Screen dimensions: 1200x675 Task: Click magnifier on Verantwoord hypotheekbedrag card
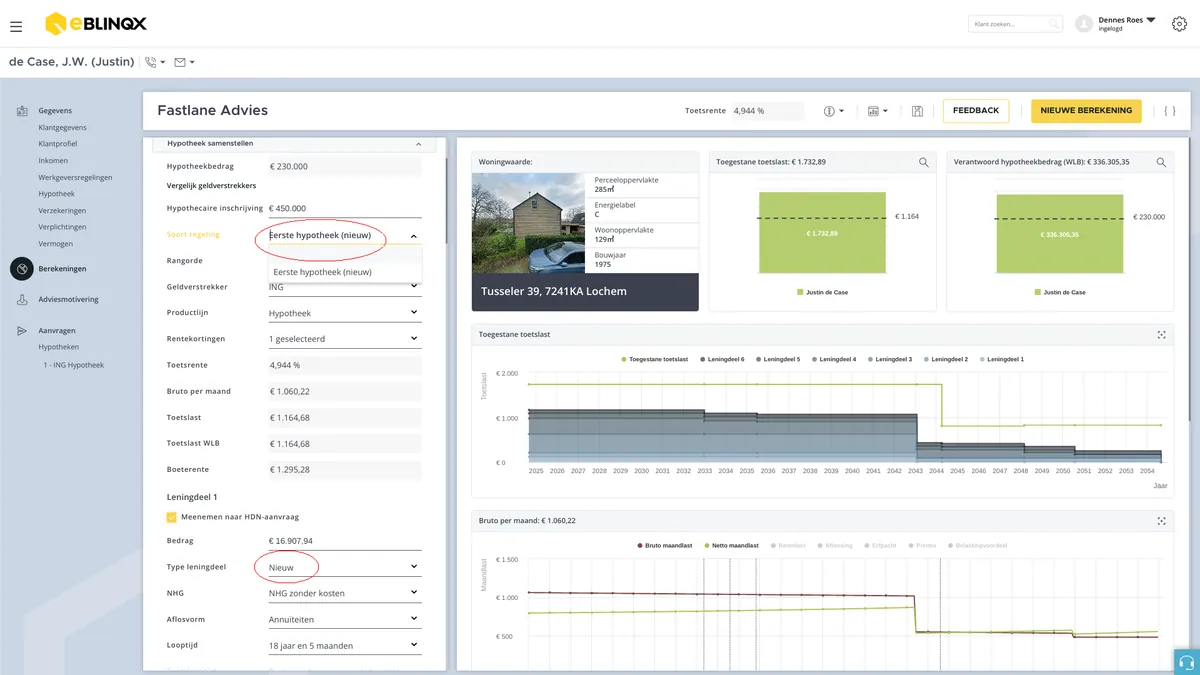(1161, 162)
